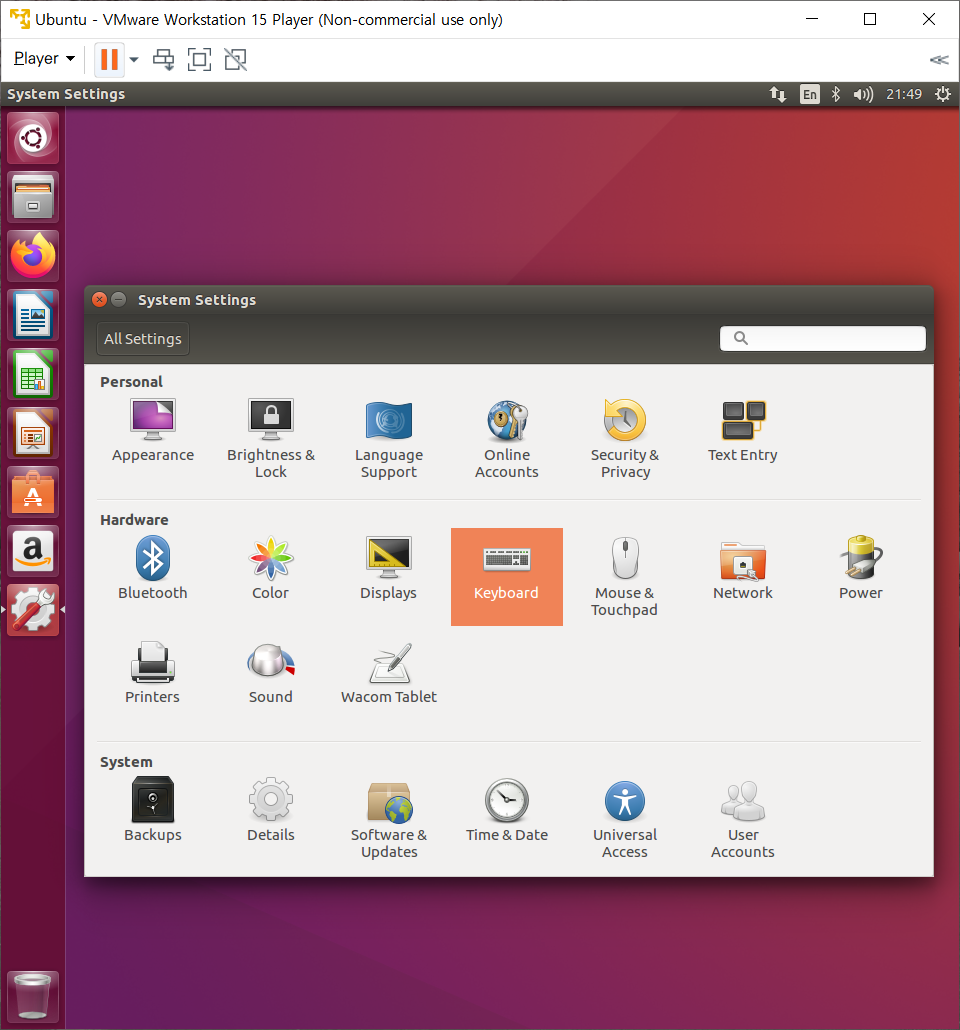Open Time & Date settings
Image resolution: width=960 pixels, height=1030 pixels.
tap(507, 810)
